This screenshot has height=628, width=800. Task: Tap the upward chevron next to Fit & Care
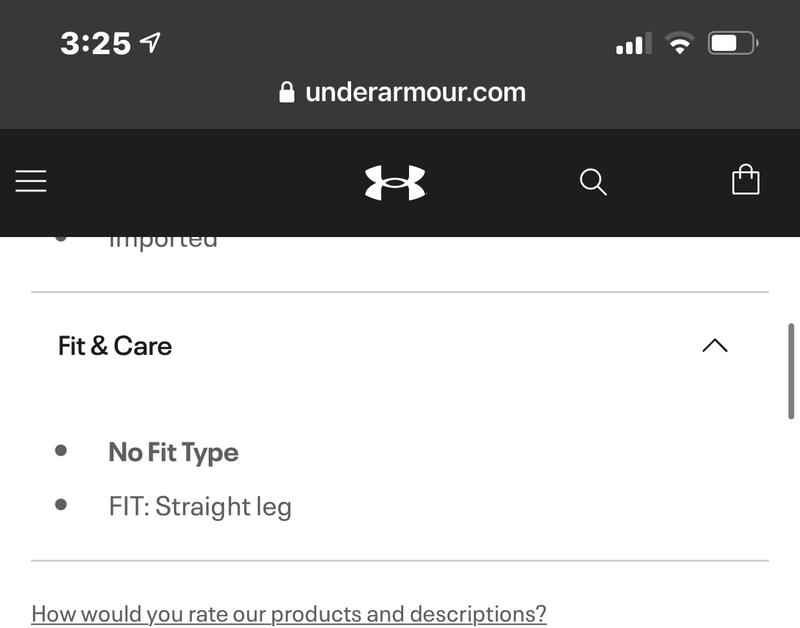tap(714, 344)
